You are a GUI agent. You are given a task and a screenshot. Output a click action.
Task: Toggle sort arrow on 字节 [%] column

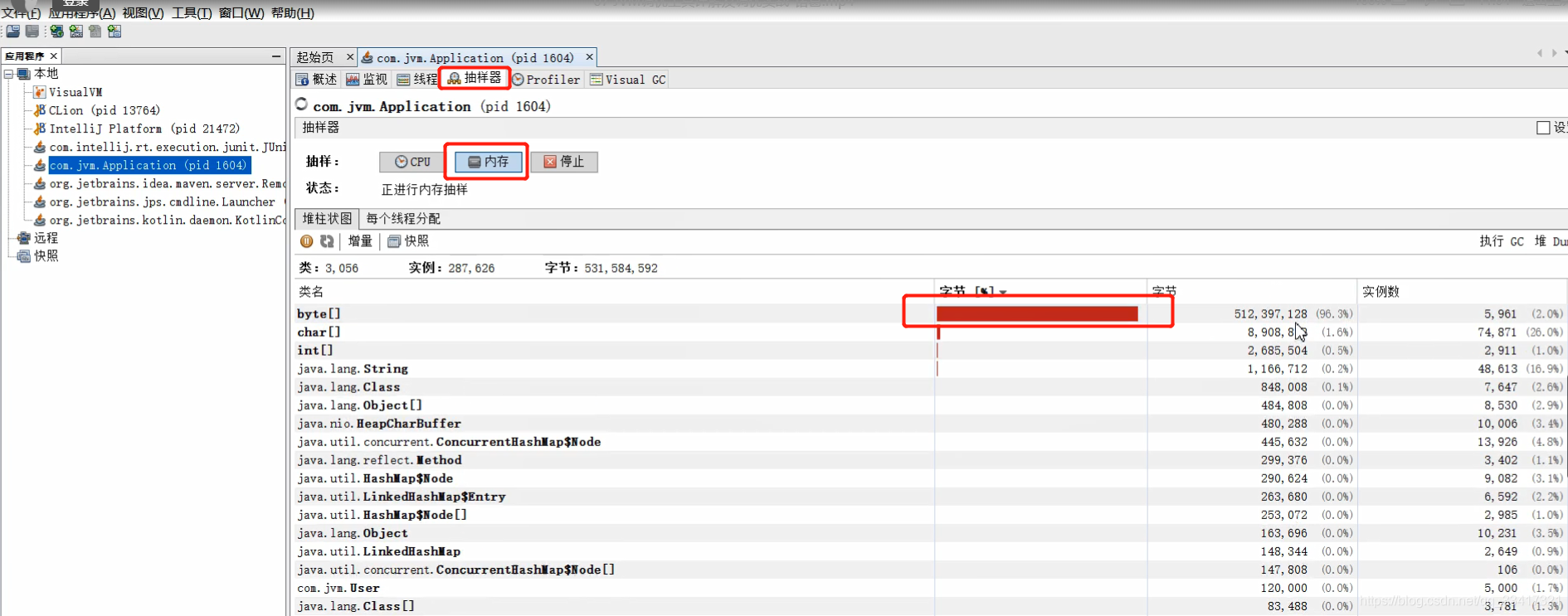pos(1003,292)
